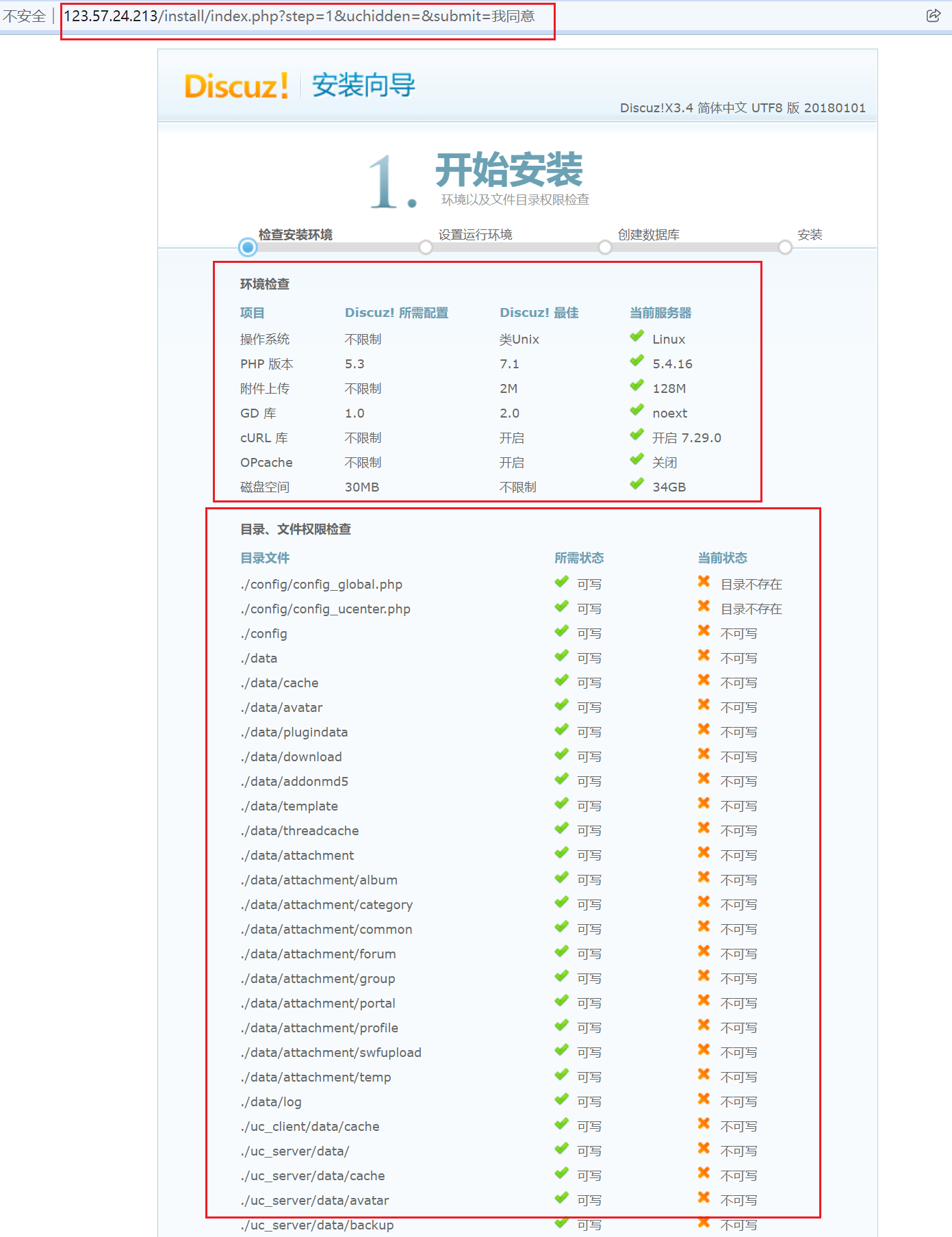
Task: Click the 安装 step label
Action: click(810, 235)
